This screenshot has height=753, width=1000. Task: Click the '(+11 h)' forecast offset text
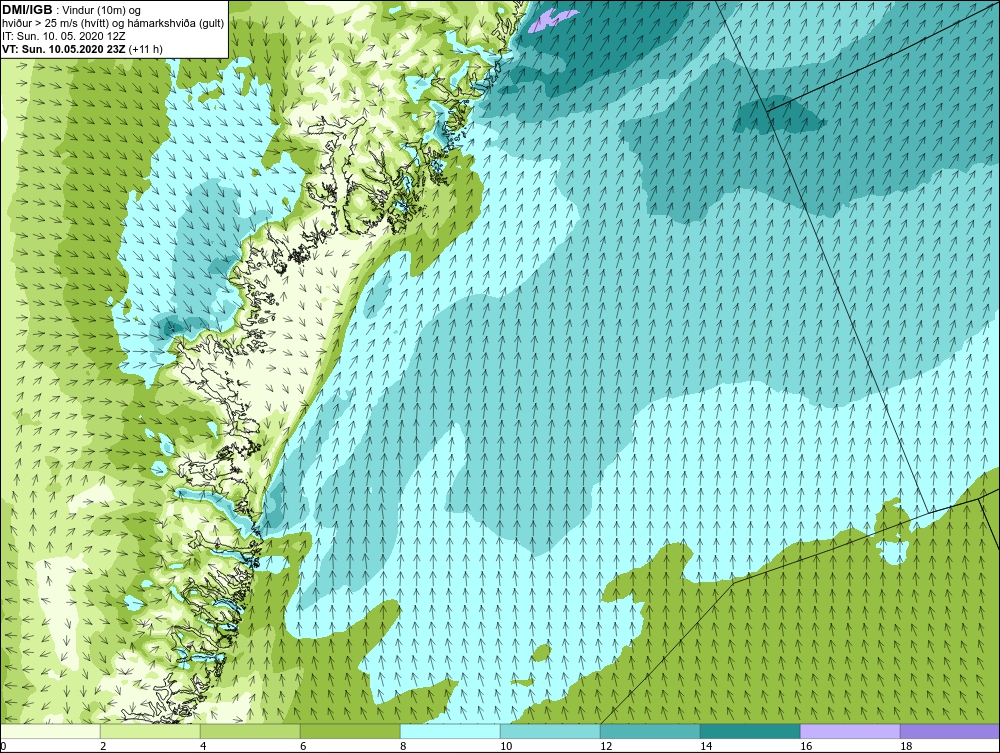click(145, 49)
